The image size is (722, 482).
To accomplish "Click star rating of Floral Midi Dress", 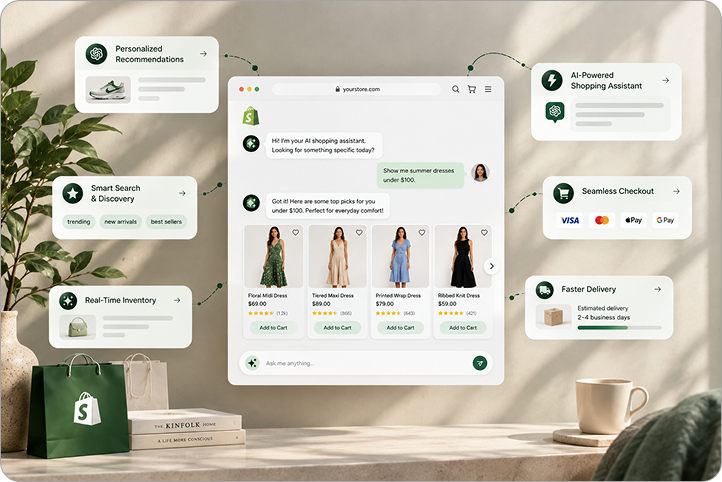I will [261, 313].
